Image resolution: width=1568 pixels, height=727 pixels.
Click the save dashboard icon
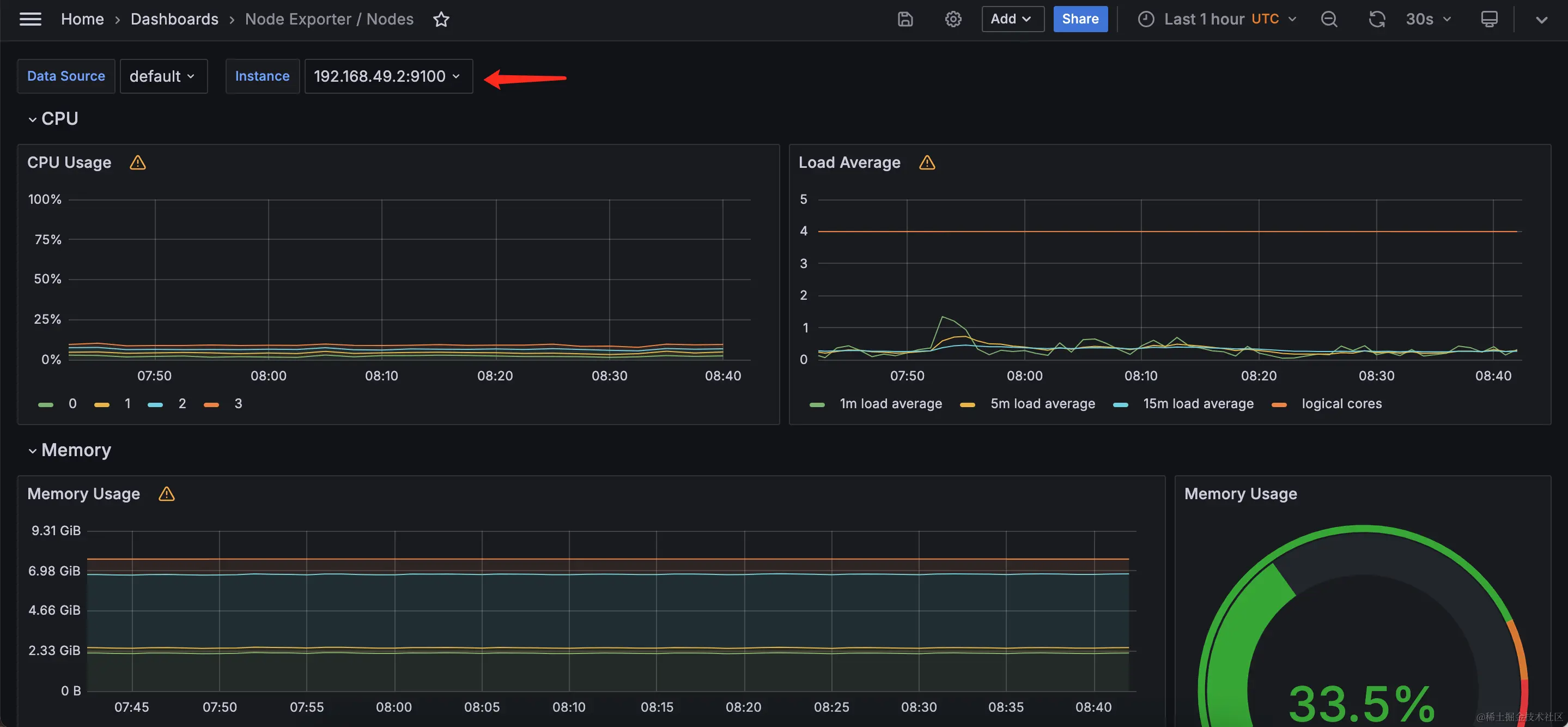click(905, 20)
